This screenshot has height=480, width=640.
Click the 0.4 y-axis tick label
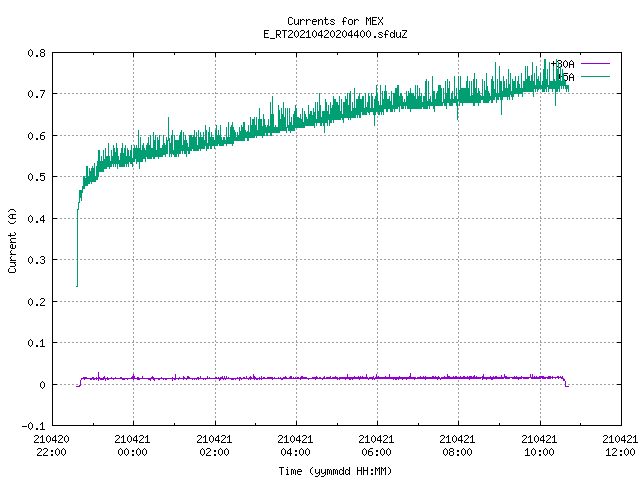tap(36, 219)
